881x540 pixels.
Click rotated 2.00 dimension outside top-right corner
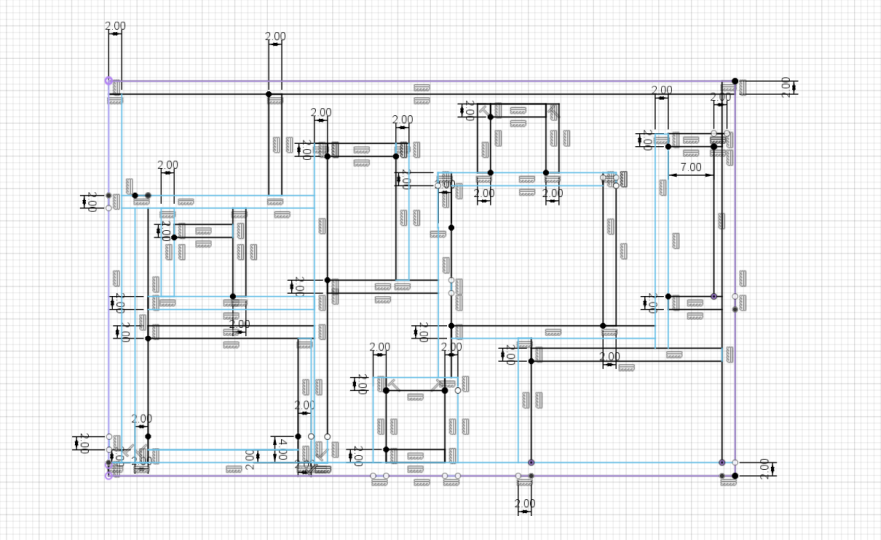pos(786,87)
